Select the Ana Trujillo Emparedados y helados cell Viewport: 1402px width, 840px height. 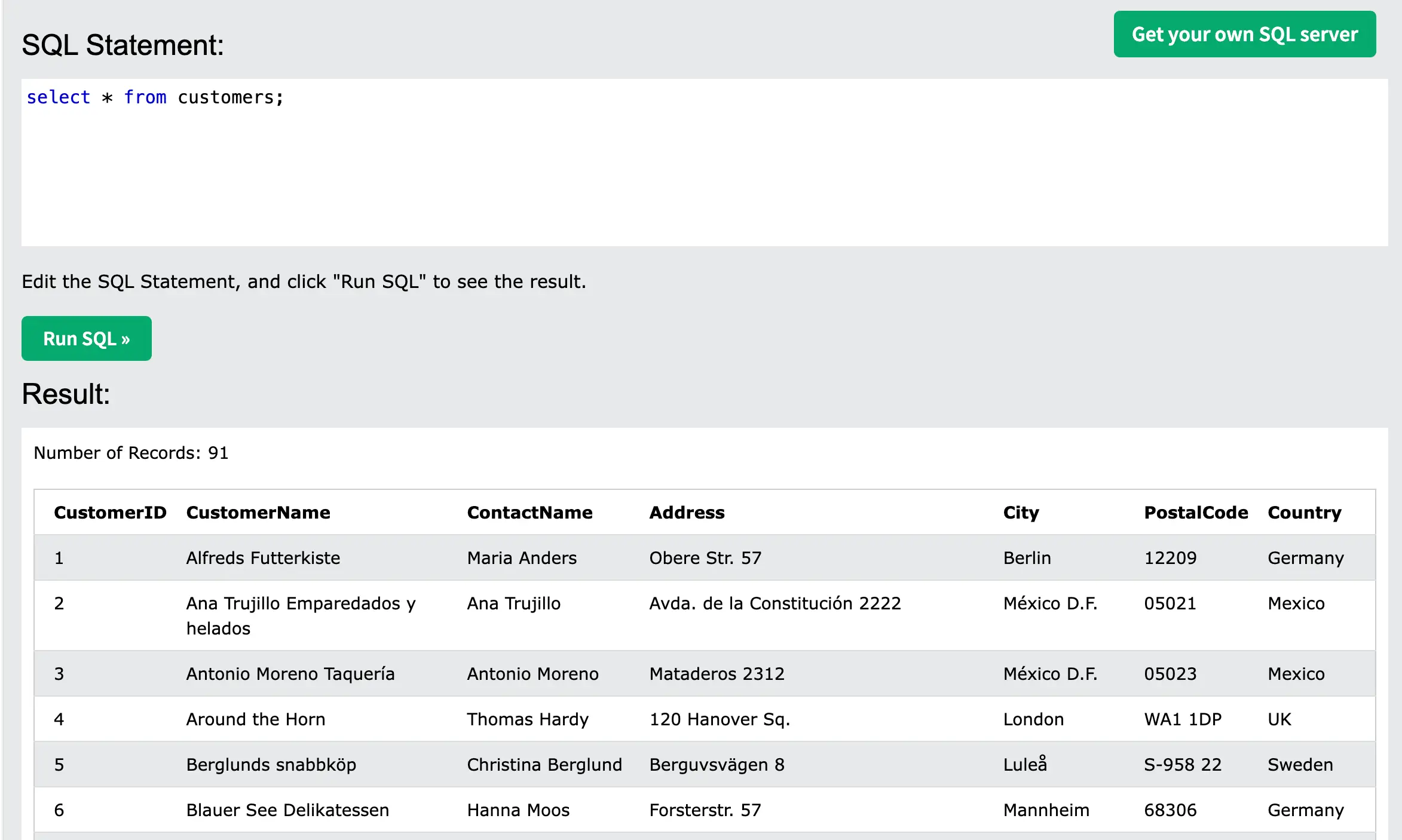(301, 615)
